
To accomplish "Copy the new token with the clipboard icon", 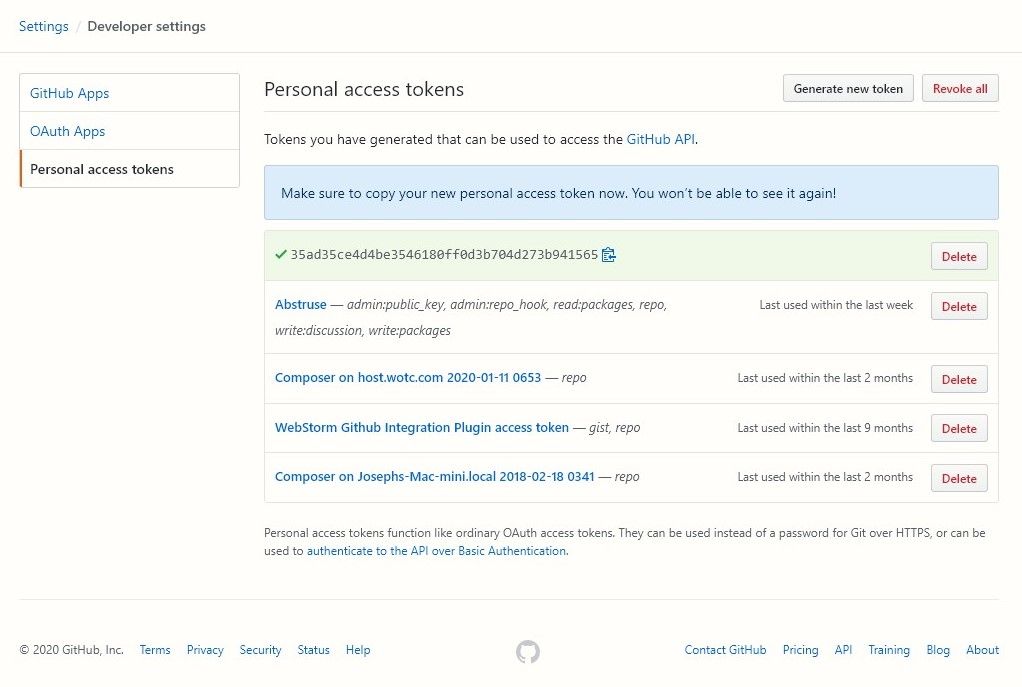I will 608,255.
